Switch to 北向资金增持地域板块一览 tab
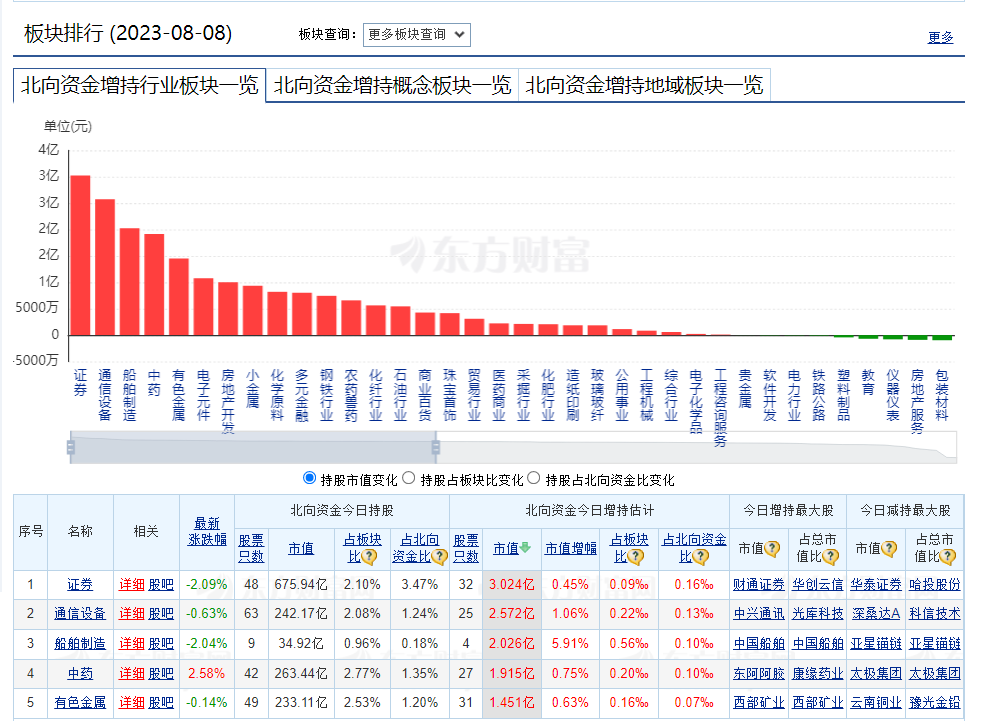The width and height of the screenshot is (997, 721). pos(644,85)
